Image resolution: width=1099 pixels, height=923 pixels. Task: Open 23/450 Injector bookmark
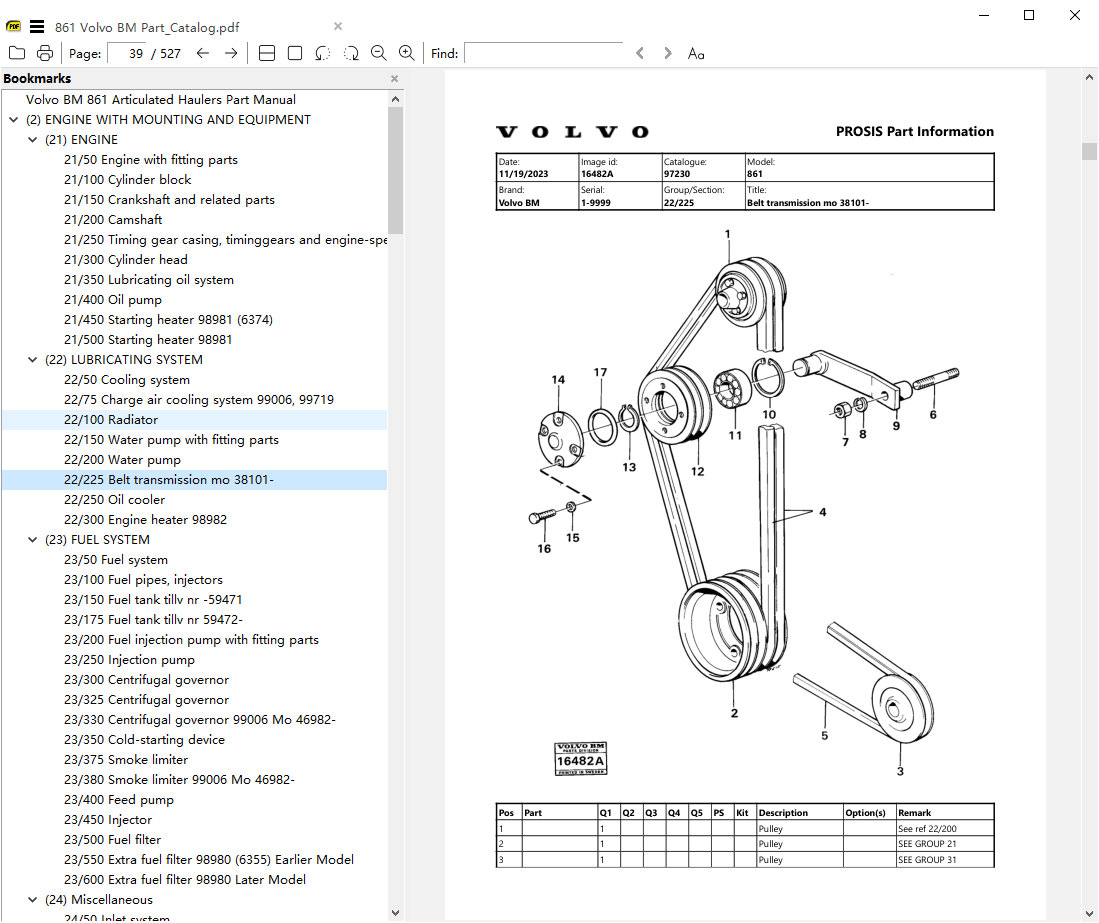point(108,819)
